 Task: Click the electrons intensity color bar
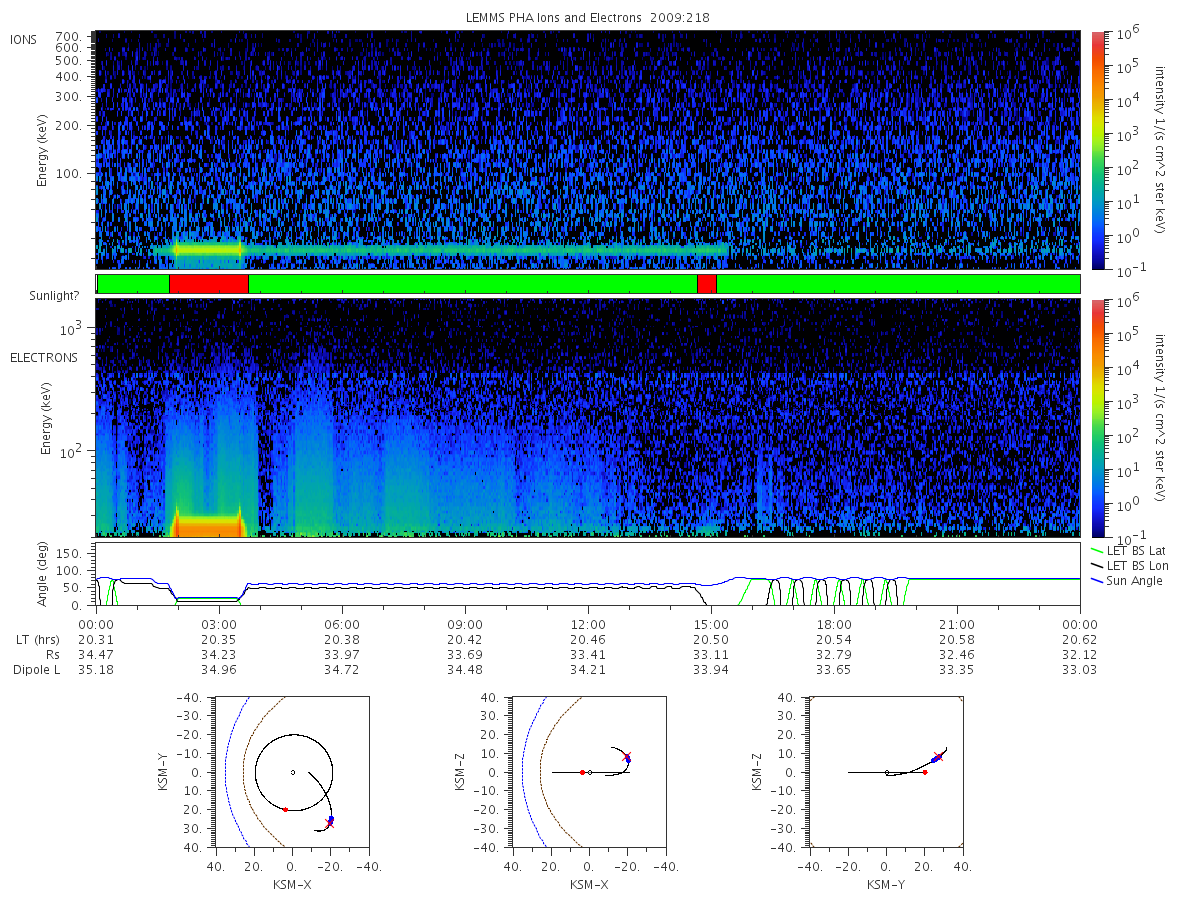click(x=1097, y=417)
